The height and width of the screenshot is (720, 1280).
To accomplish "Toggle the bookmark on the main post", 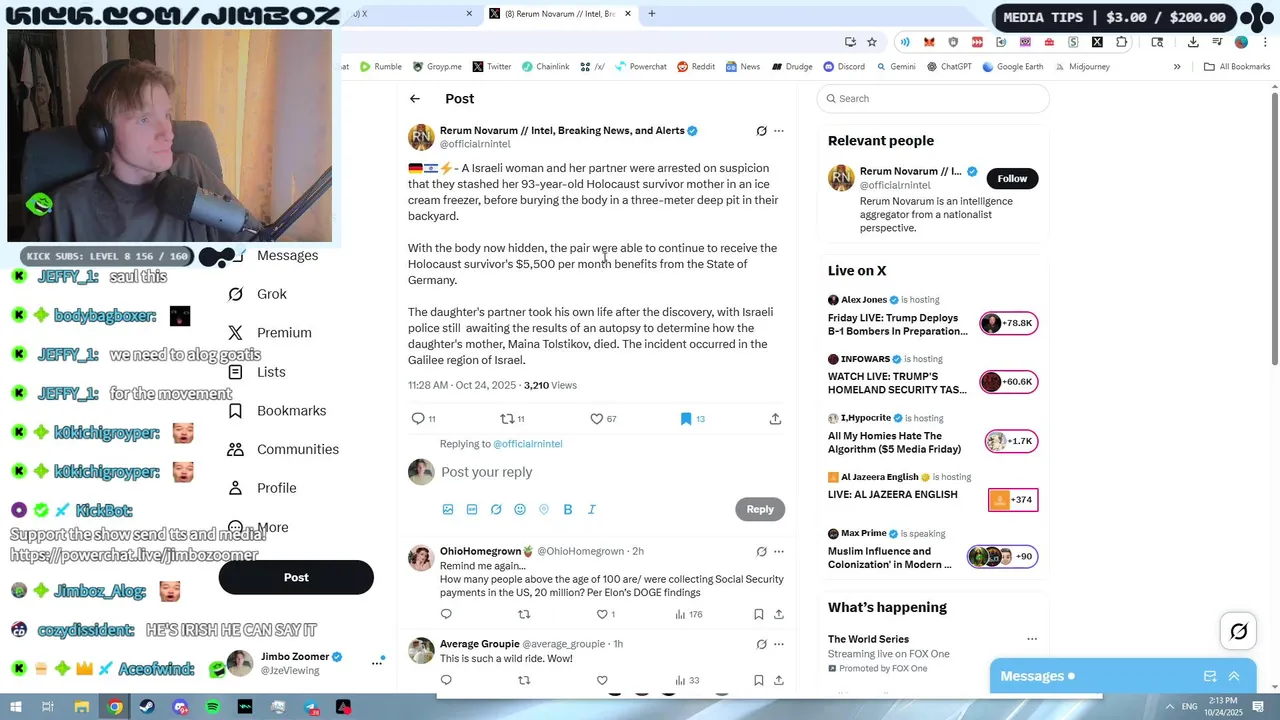I will click(686, 419).
